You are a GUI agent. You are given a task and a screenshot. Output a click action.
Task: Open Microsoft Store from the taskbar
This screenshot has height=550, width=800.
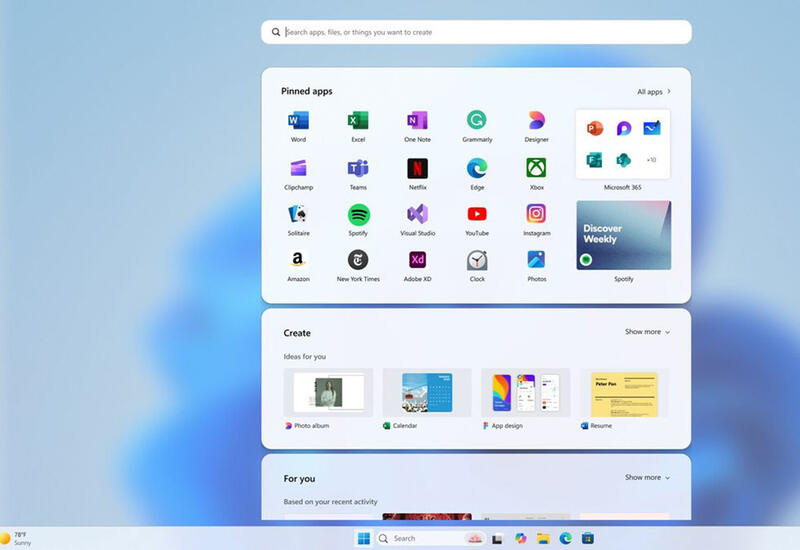tap(588, 539)
